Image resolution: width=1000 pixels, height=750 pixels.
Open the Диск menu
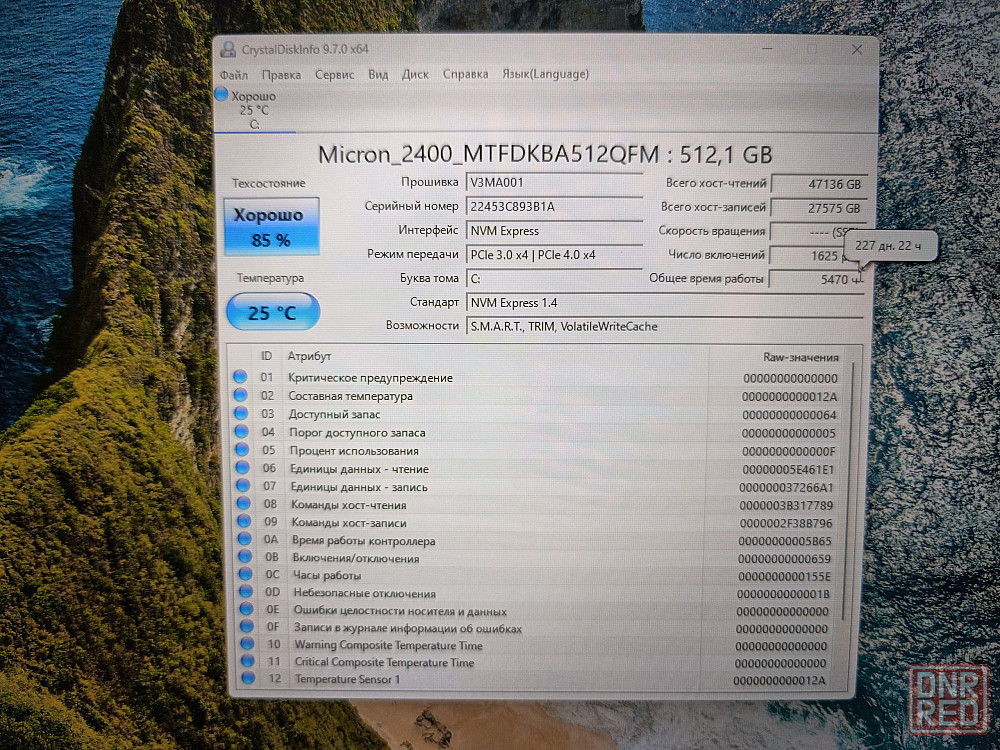[x=415, y=74]
